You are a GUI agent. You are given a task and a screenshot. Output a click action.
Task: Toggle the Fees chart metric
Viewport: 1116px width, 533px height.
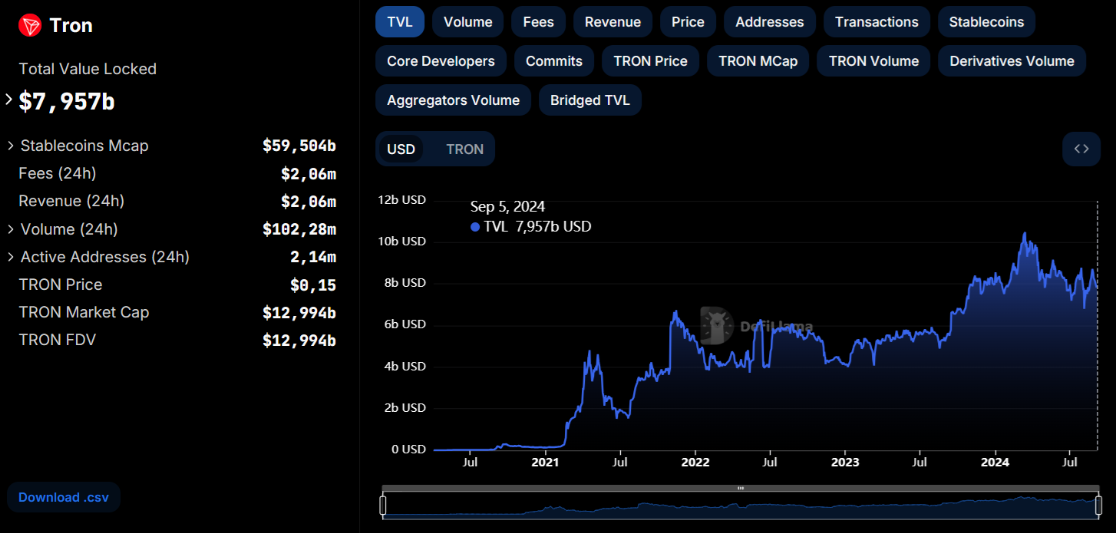coord(538,22)
